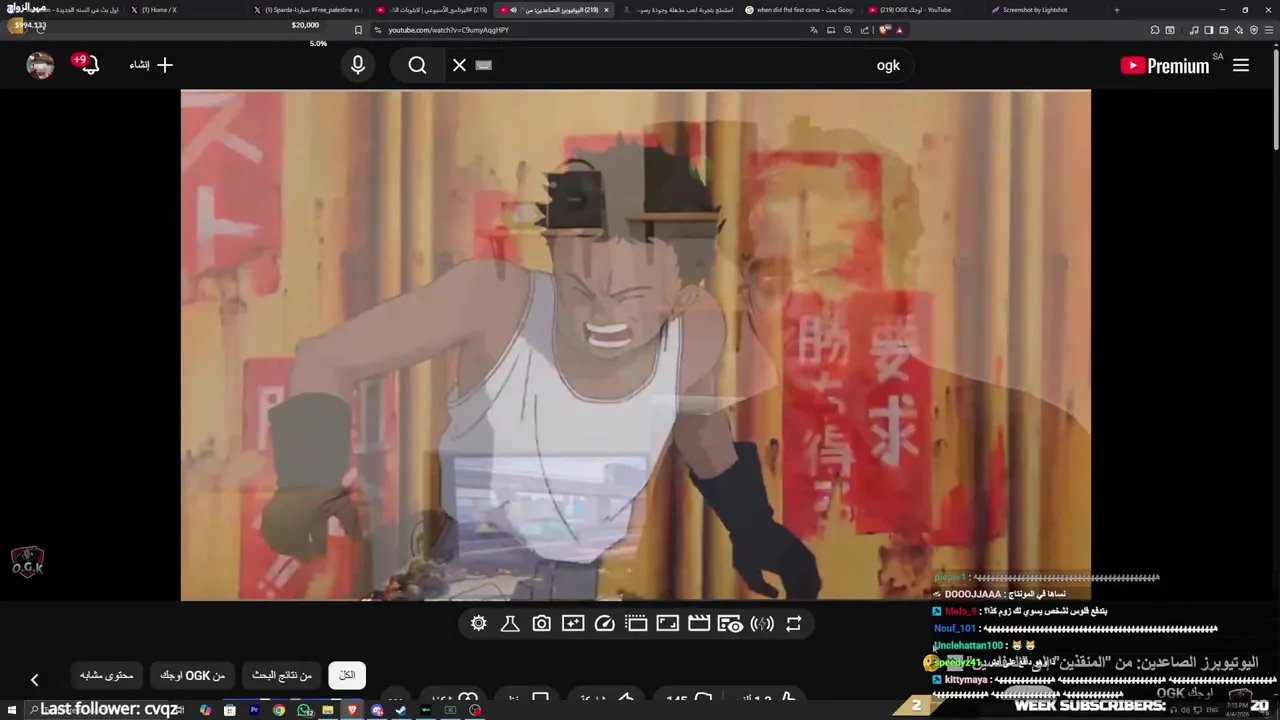Viewport: 1280px width, 720px height.
Task: Switch to 'when did fhd first came' Google tab
Action: click(800, 10)
